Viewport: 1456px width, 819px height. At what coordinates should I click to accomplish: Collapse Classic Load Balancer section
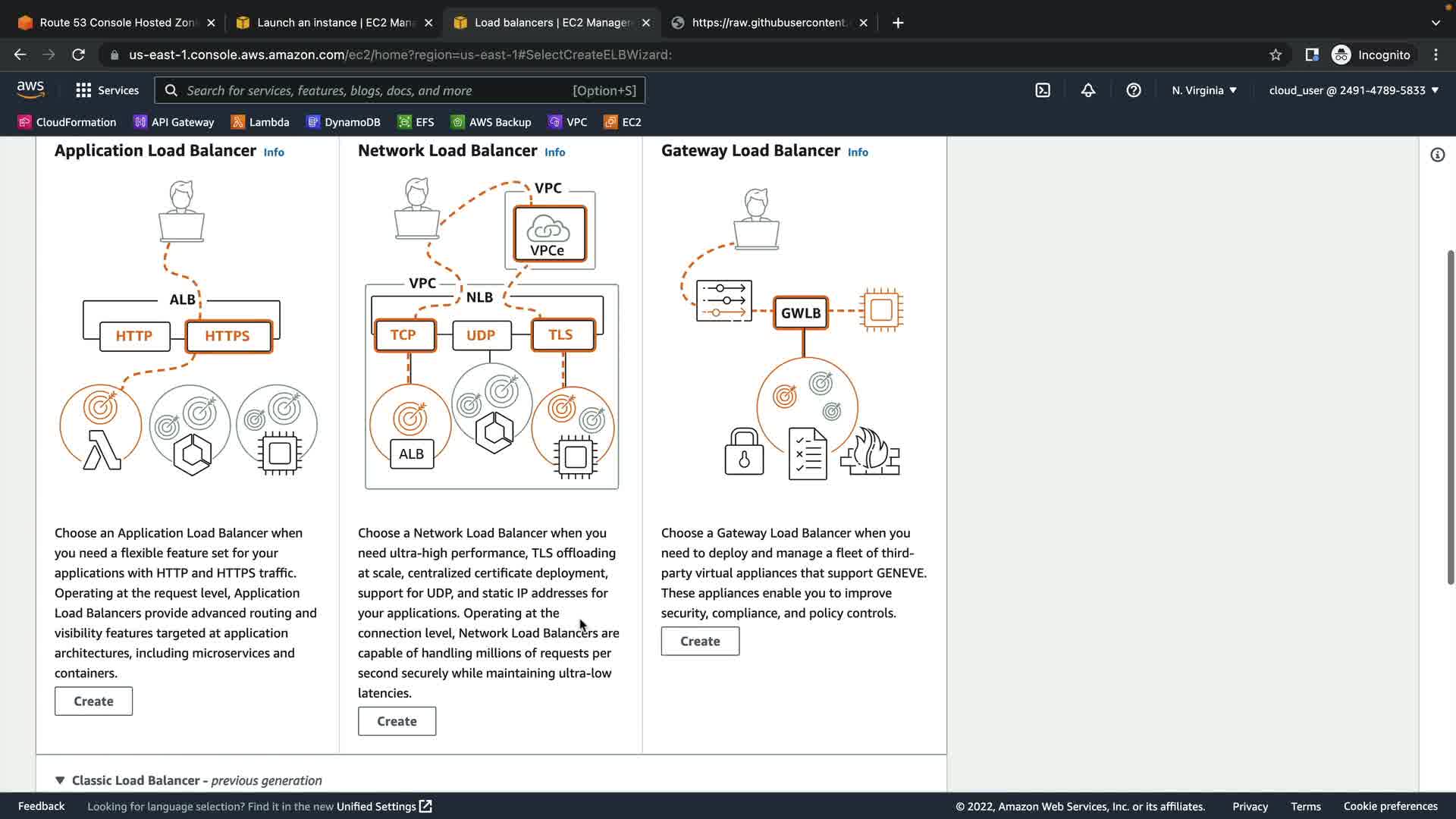pos(60,780)
